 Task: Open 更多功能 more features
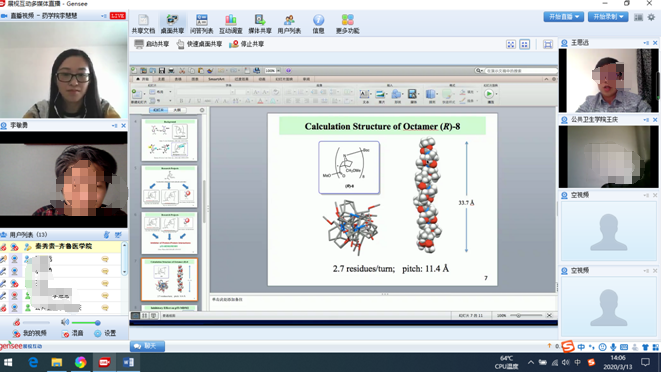[x=347, y=24]
